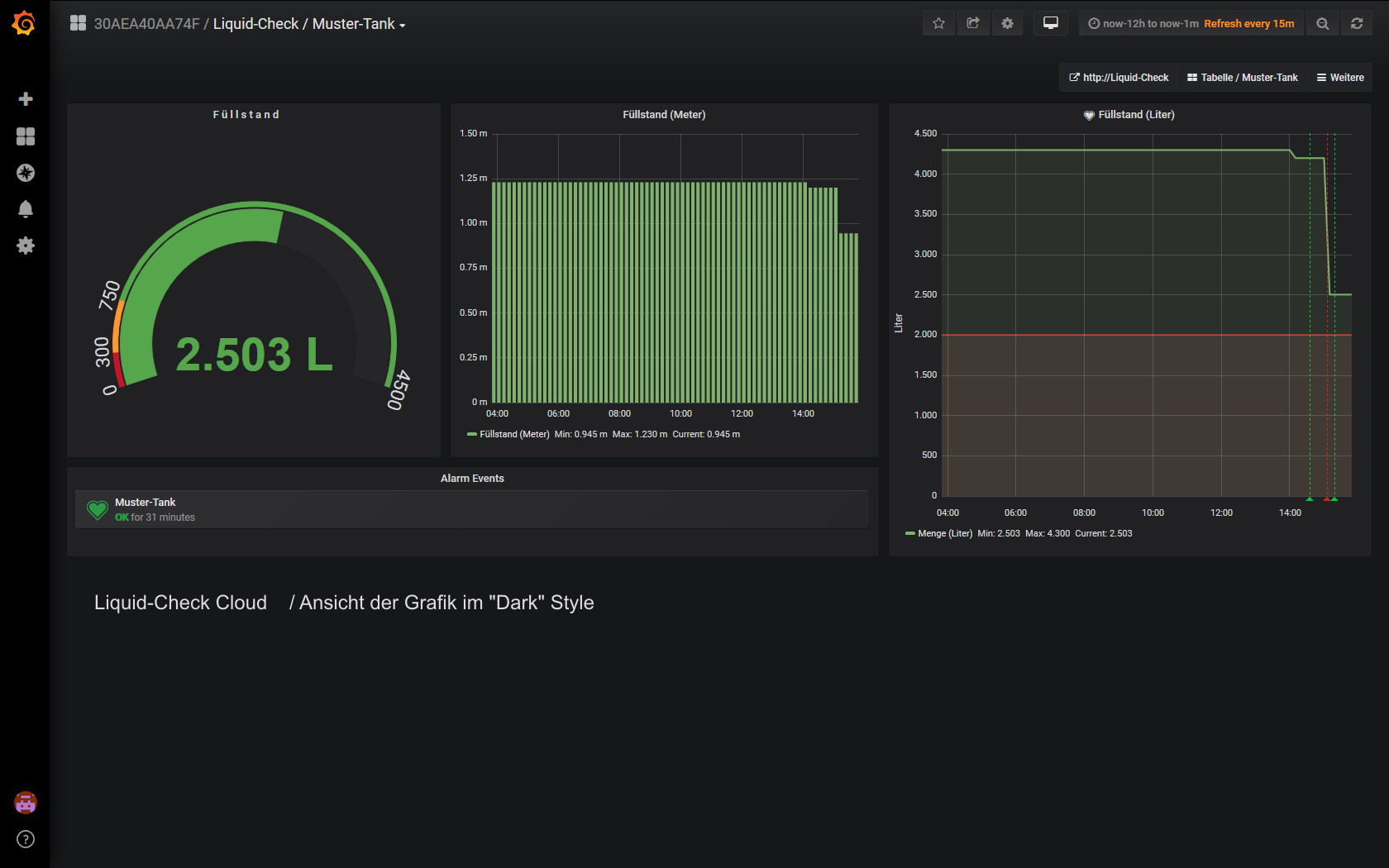This screenshot has height=868, width=1389.
Task: Open the Füllstand (Meter) panel title menu
Action: click(664, 115)
